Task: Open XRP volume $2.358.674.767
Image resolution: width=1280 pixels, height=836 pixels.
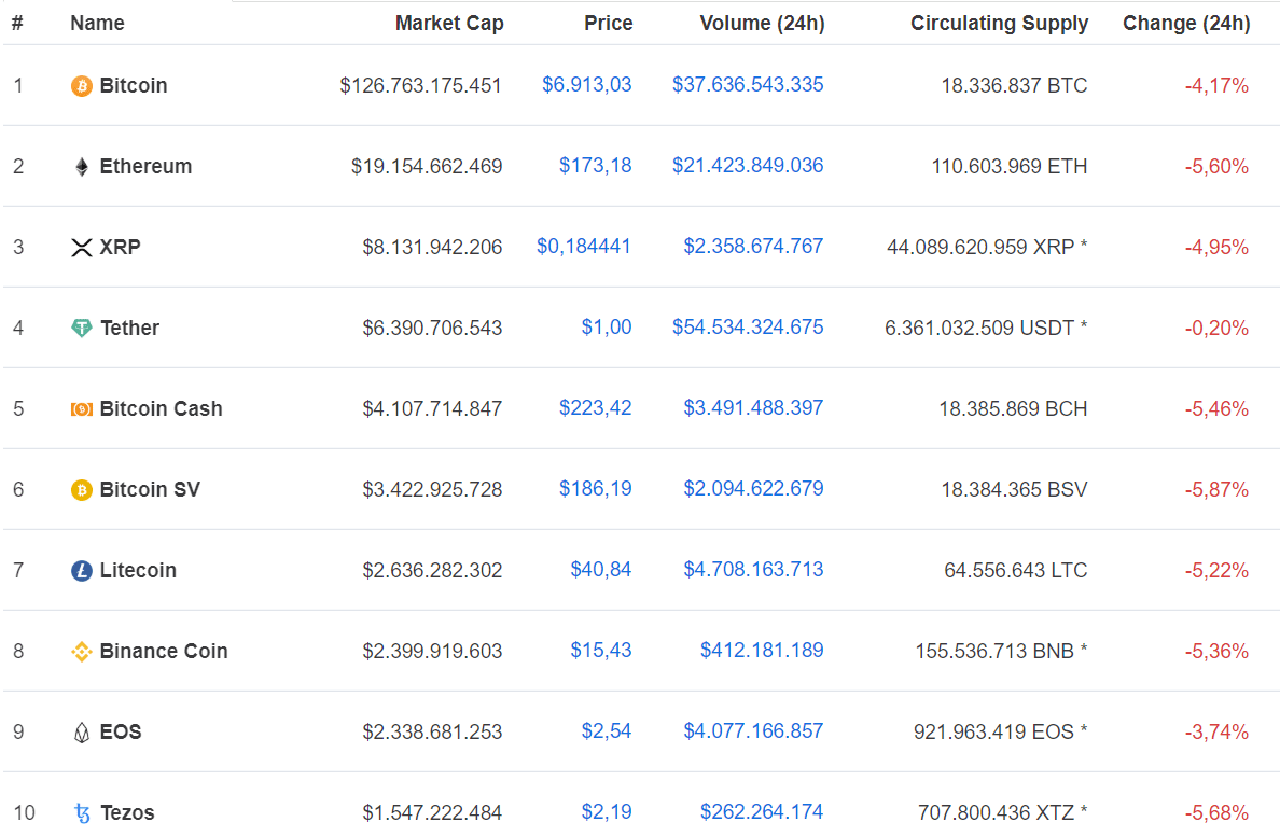Action: pyautogui.click(x=754, y=246)
